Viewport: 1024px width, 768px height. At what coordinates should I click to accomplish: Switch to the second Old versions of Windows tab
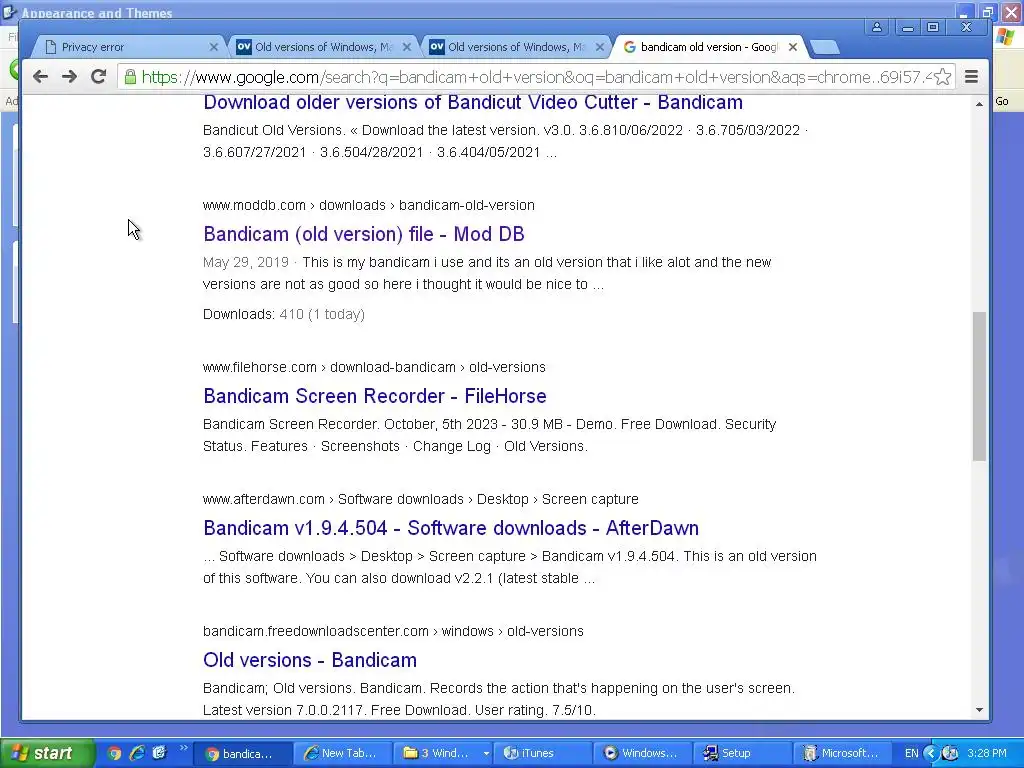pos(513,47)
